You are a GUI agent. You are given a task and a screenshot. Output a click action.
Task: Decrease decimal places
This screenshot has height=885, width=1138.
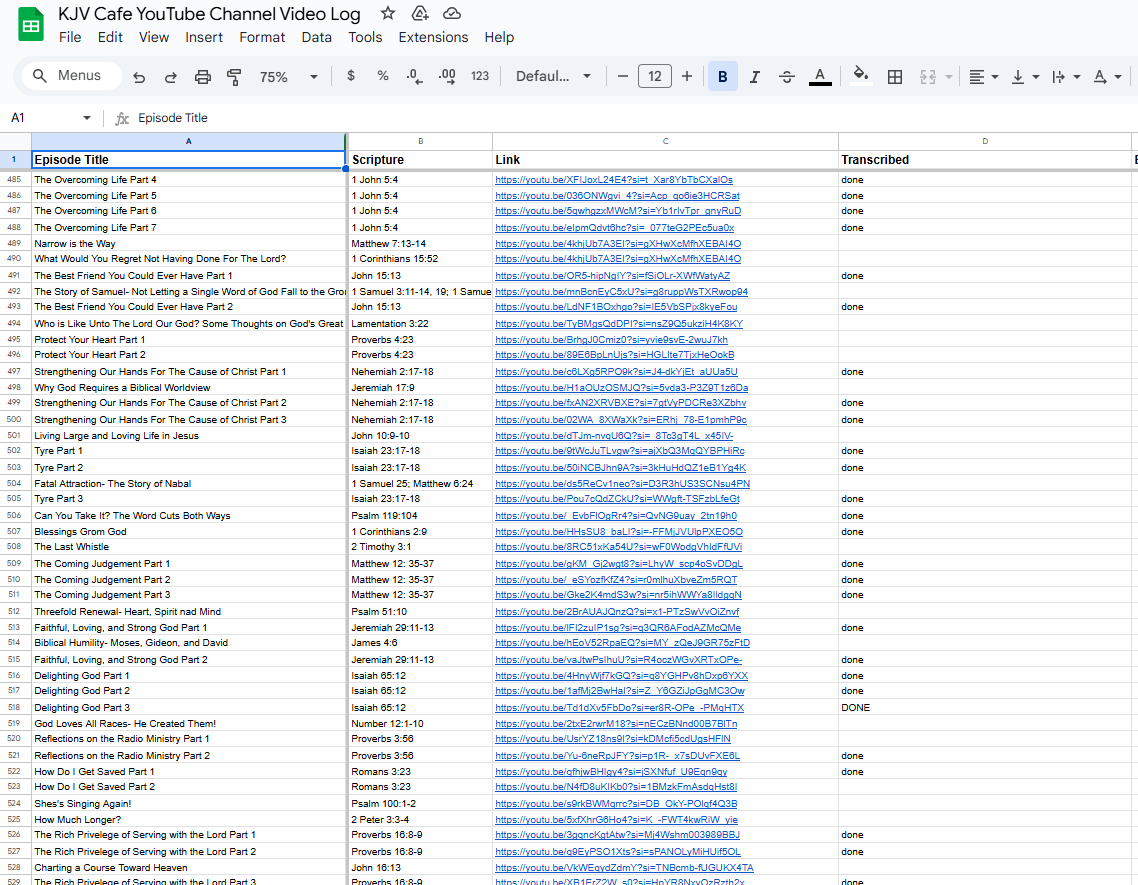(x=414, y=76)
